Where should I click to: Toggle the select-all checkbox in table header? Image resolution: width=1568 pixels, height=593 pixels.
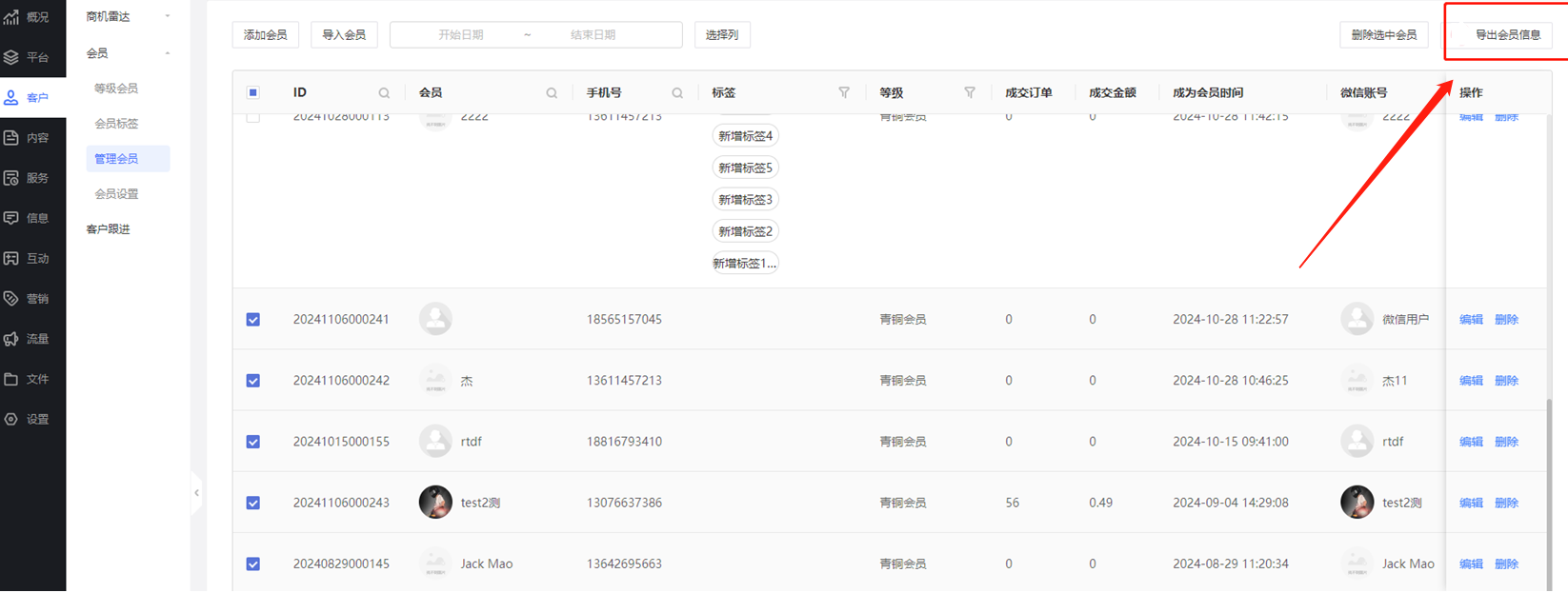click(253, 92)
